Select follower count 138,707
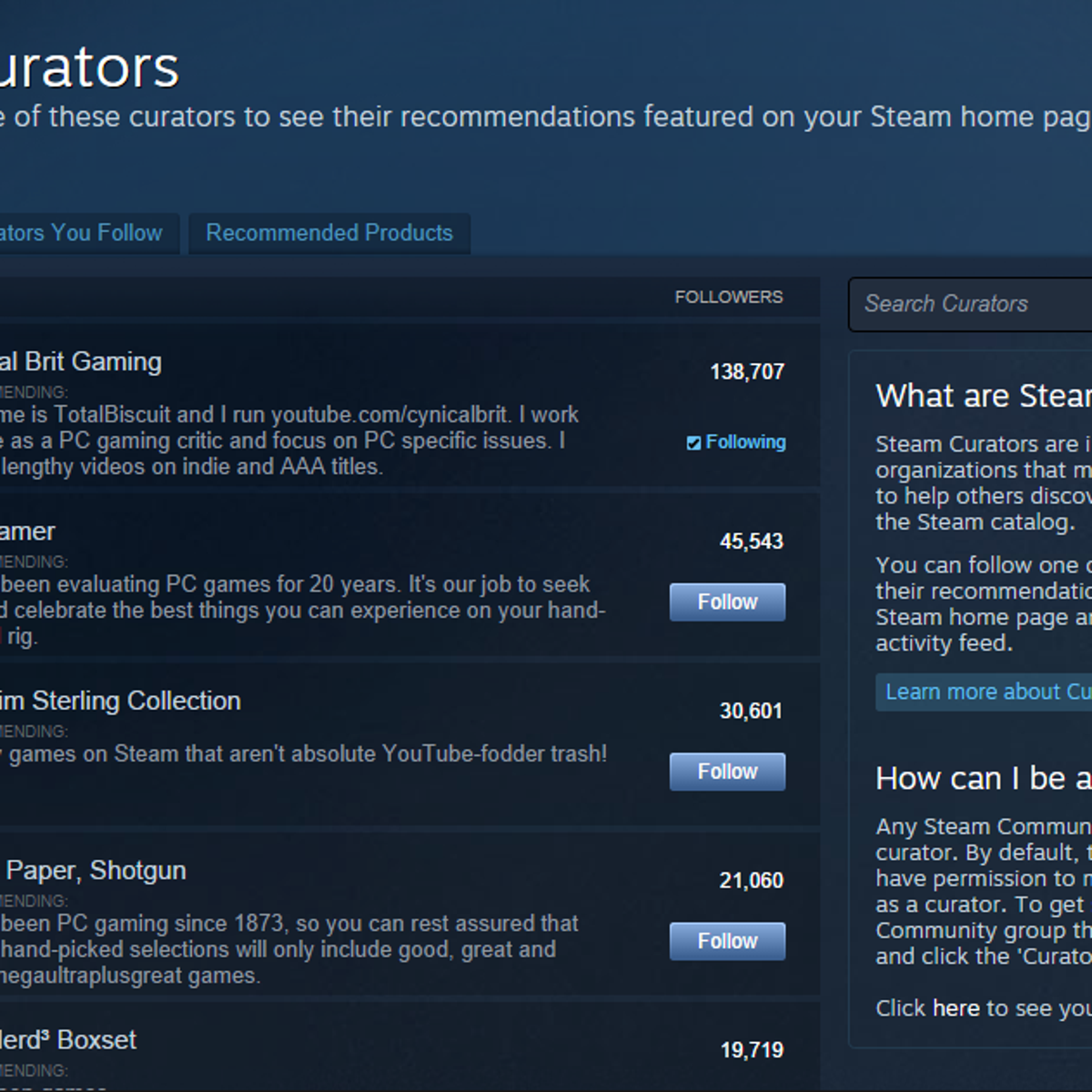The height and width of the screenshot is (1092, 1092). pos(747,372)
